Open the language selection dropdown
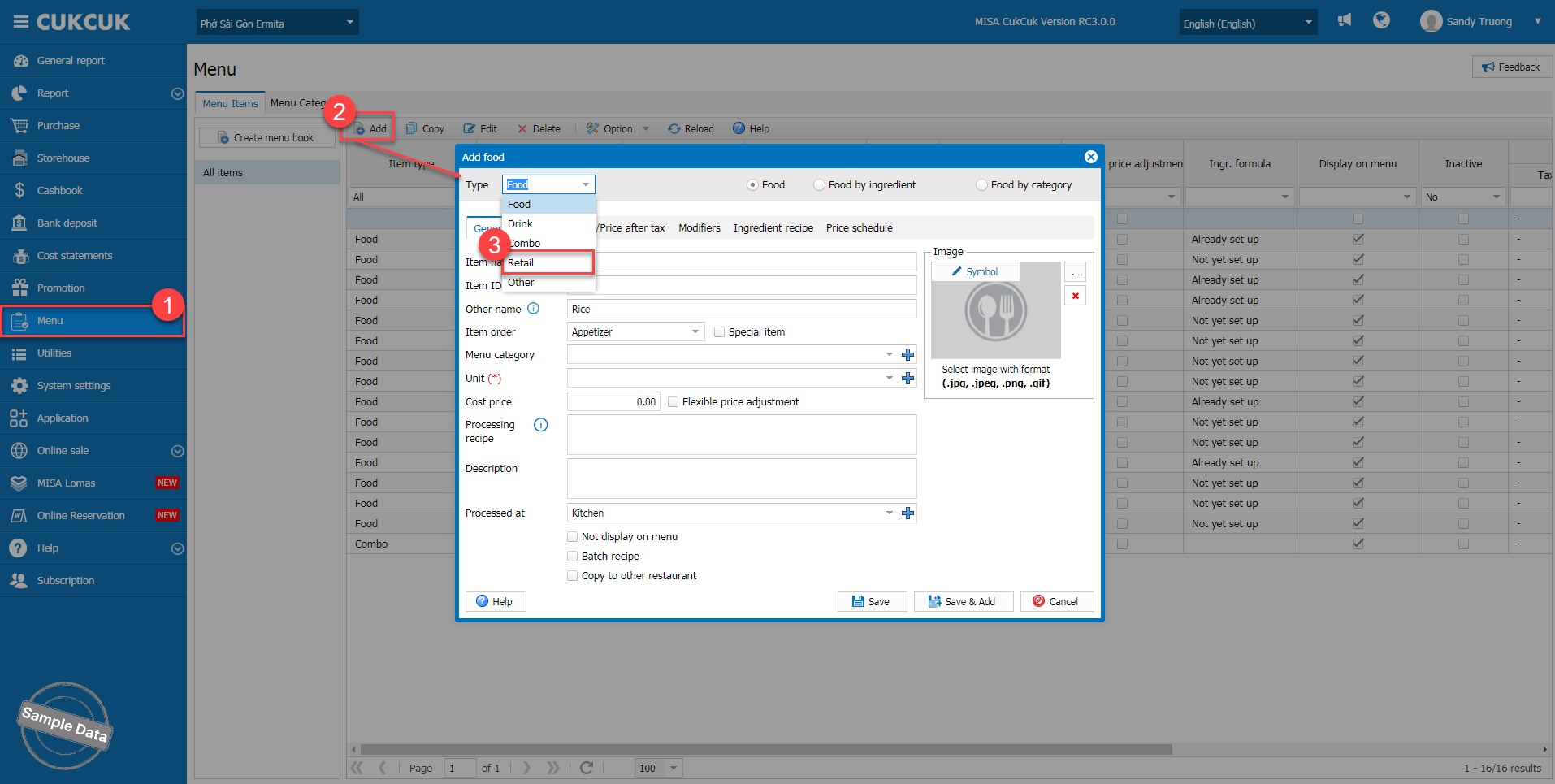Image resolution: width=1555 pixels, height=784 pixels. click(x=1246, y=24)
